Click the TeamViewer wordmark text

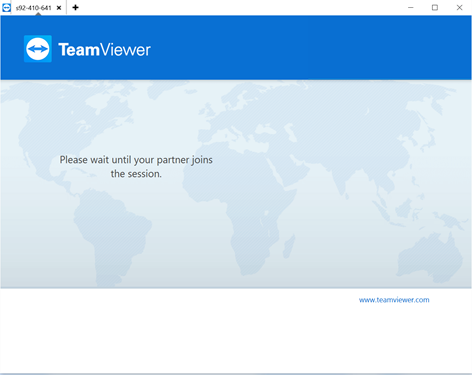pos(104,50)
